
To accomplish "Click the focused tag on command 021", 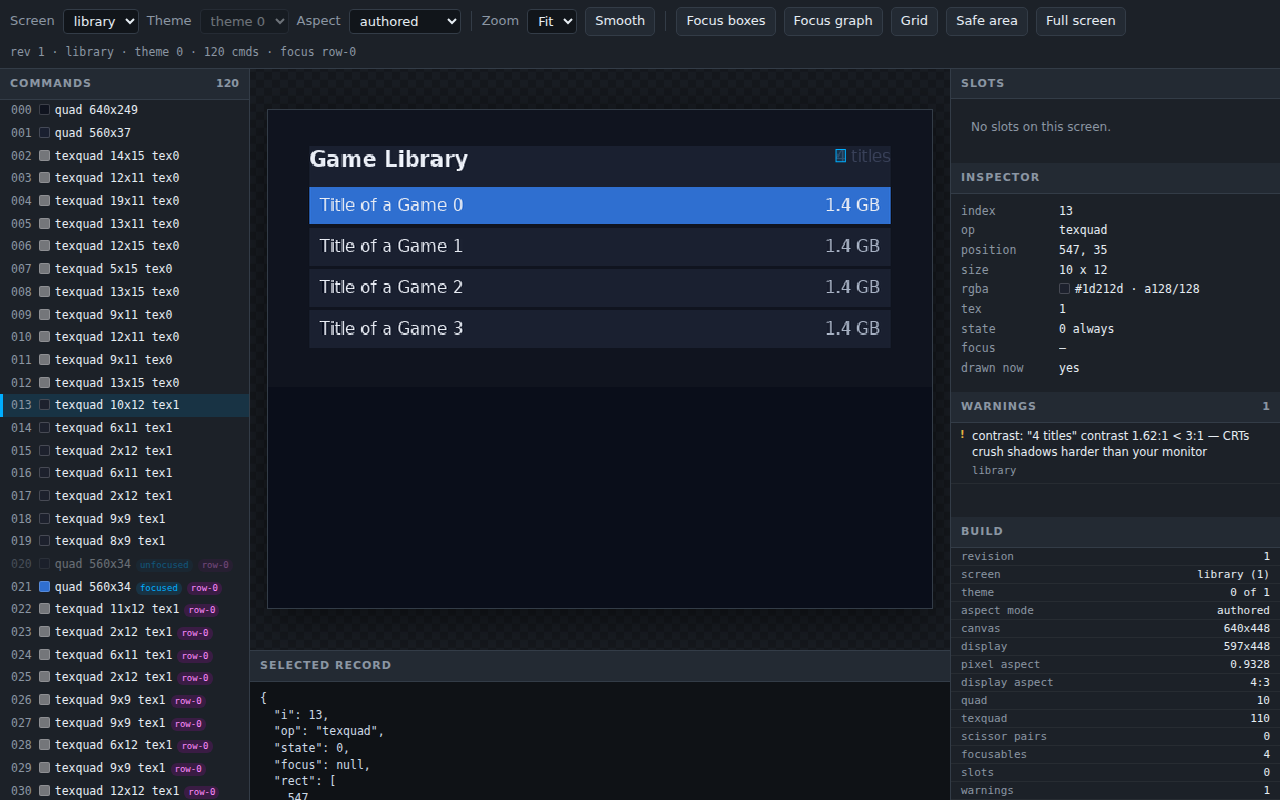I will click(159, 588).
